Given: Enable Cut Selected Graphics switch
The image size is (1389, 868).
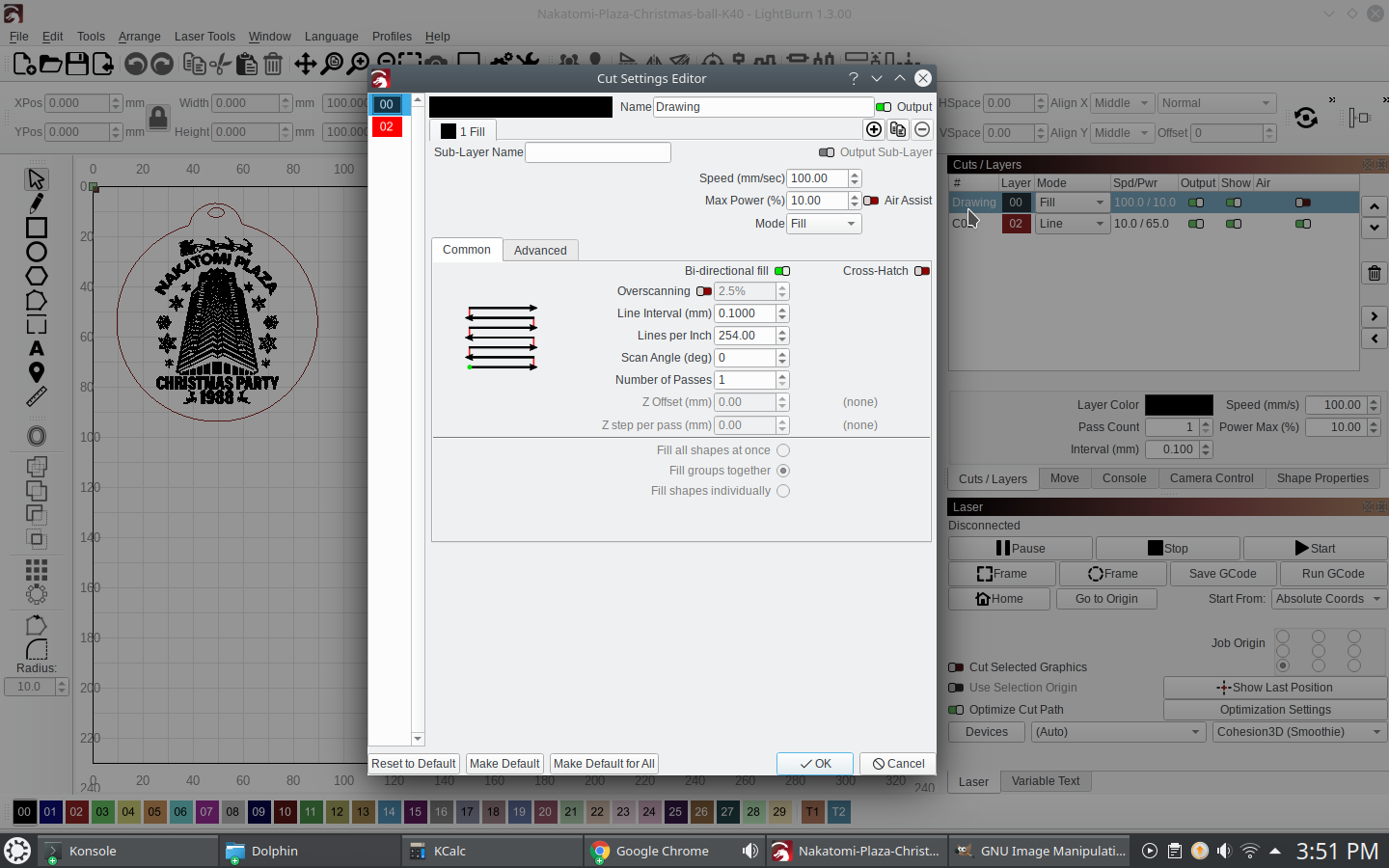Looking at the screenshot, I should tap(956, 667).
